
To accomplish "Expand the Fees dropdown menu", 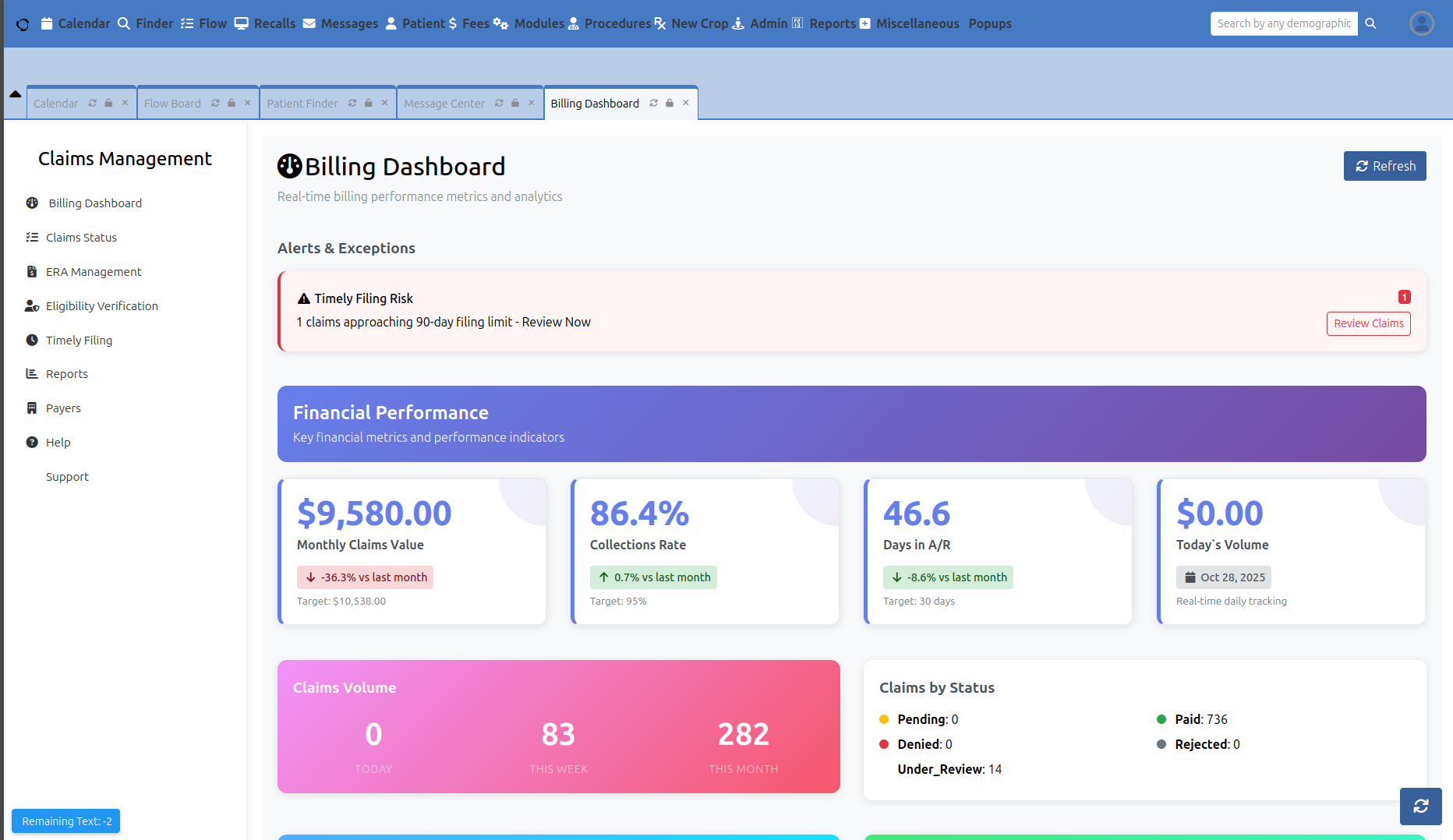I will point(468,23).
